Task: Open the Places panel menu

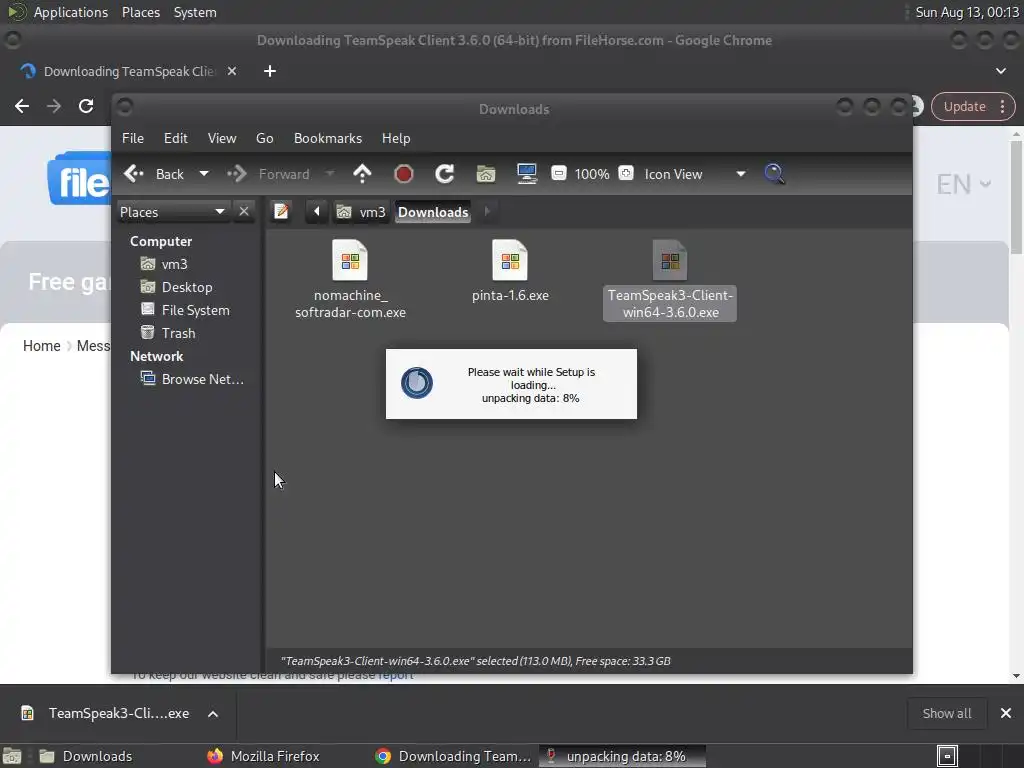Action: pos(140,12)
